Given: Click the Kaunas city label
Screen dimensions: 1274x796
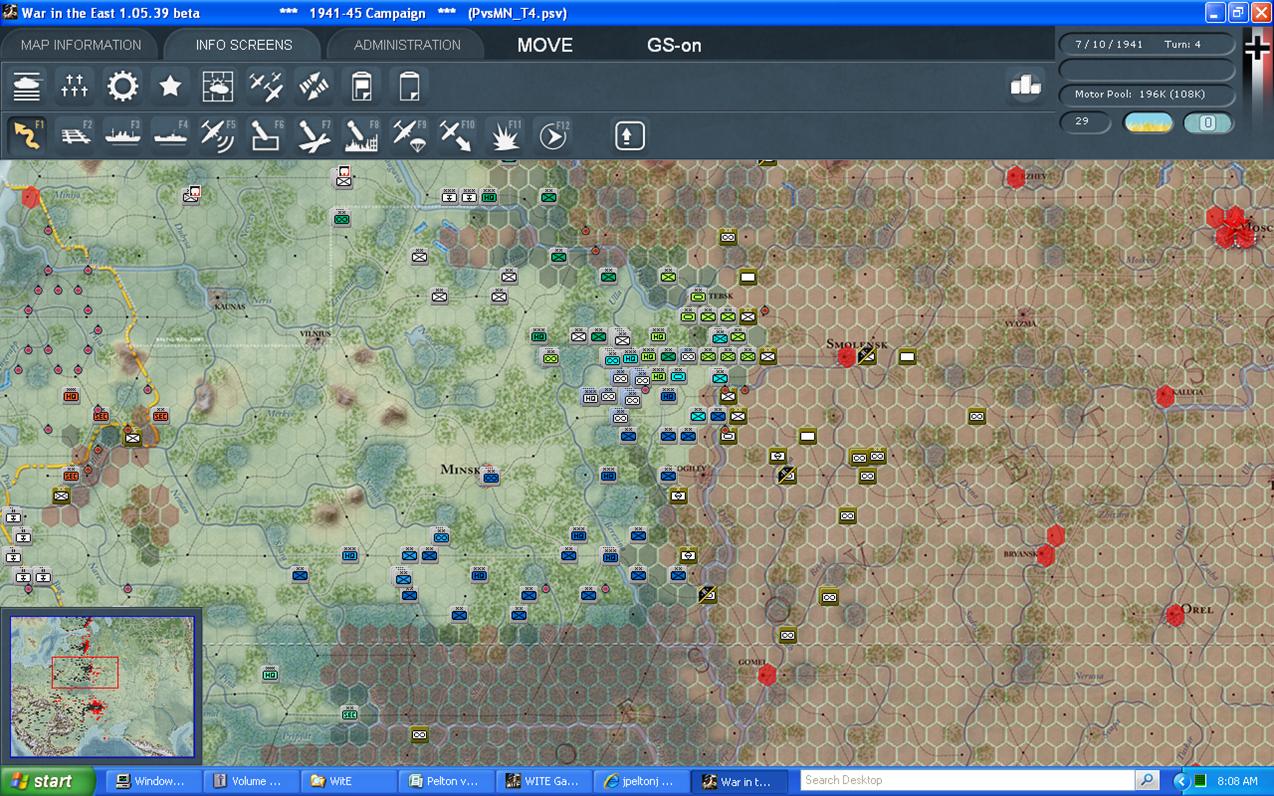Looking at the screenshot, I should (230, 306).
